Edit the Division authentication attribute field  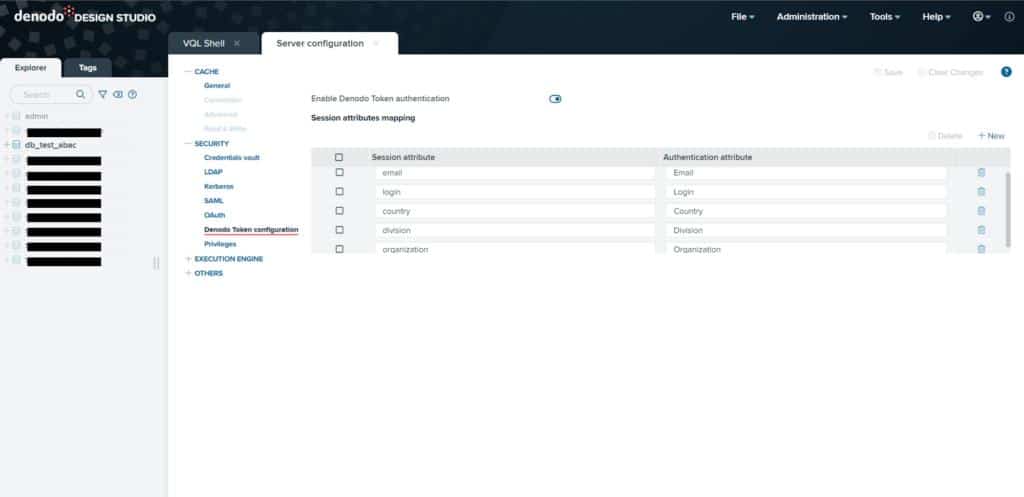tap(807, 230)
